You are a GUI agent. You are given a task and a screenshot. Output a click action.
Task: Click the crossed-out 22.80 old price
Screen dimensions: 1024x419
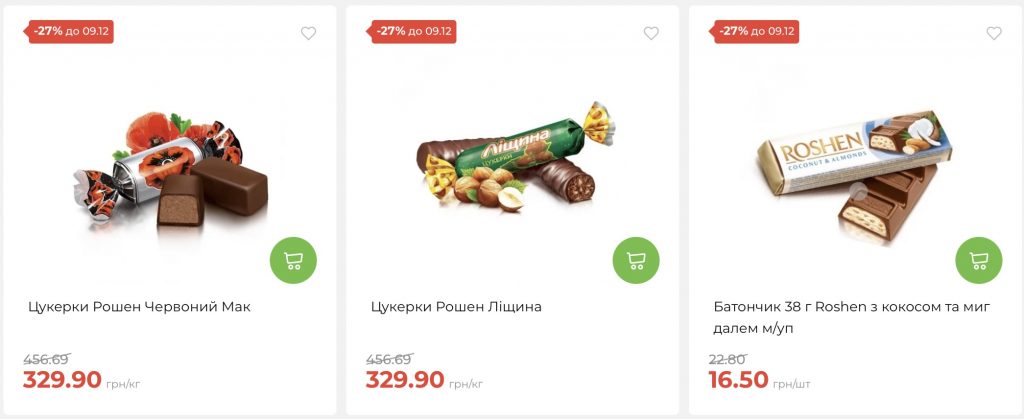coord(727,359)
